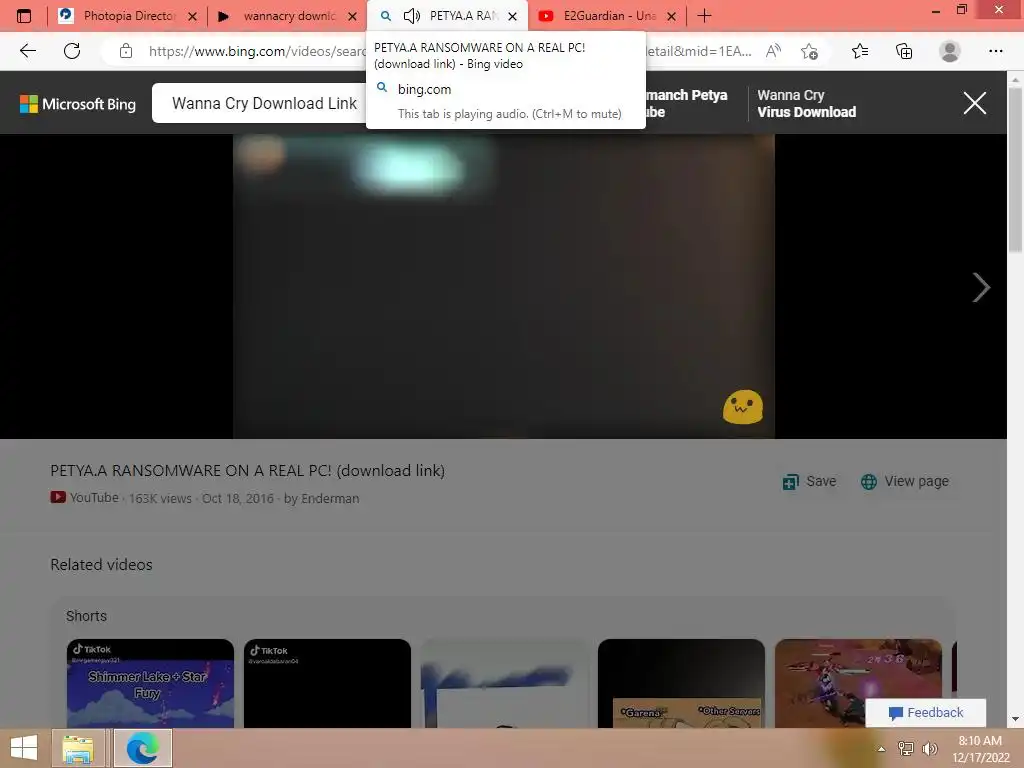Select Wanna Cry Virus Download suggestion
The height and width of the screenshot is (768, 1024).
point(807,103)
